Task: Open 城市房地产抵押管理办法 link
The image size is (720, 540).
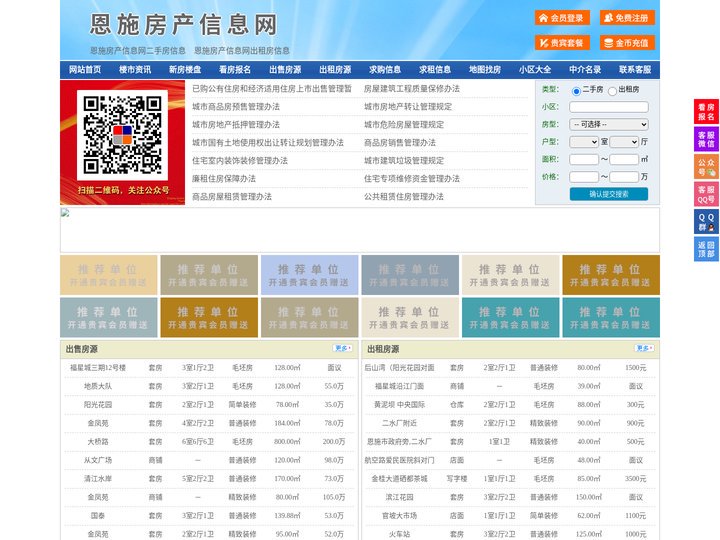Action: coord(236,124)
